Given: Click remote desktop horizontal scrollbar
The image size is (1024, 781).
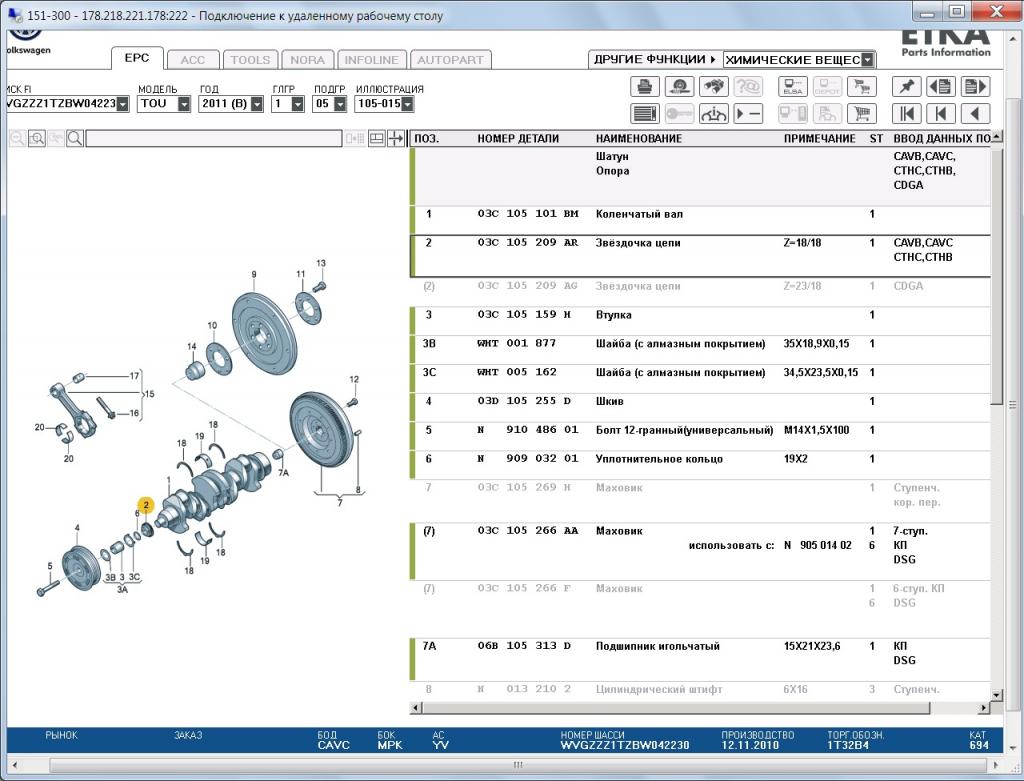Looking at the screenshot, I should [x=518, y=765].
